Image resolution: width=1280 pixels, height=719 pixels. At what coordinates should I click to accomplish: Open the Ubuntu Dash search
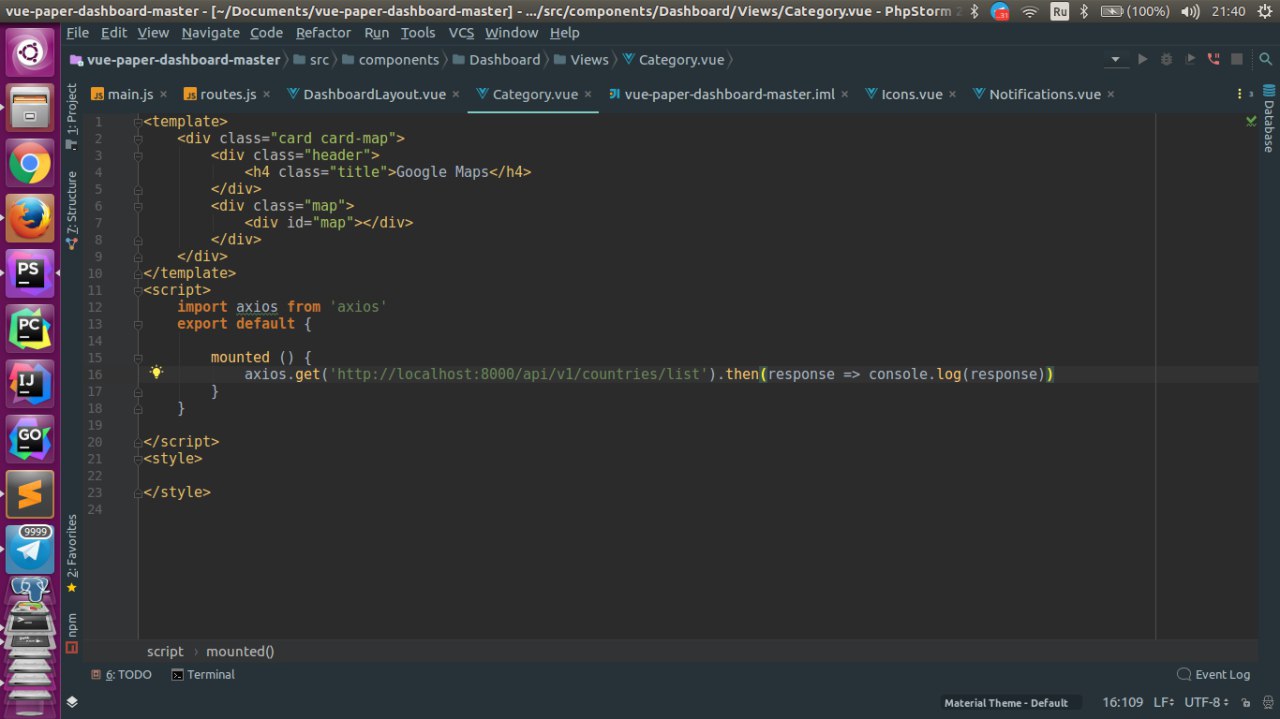click(30, 52)
